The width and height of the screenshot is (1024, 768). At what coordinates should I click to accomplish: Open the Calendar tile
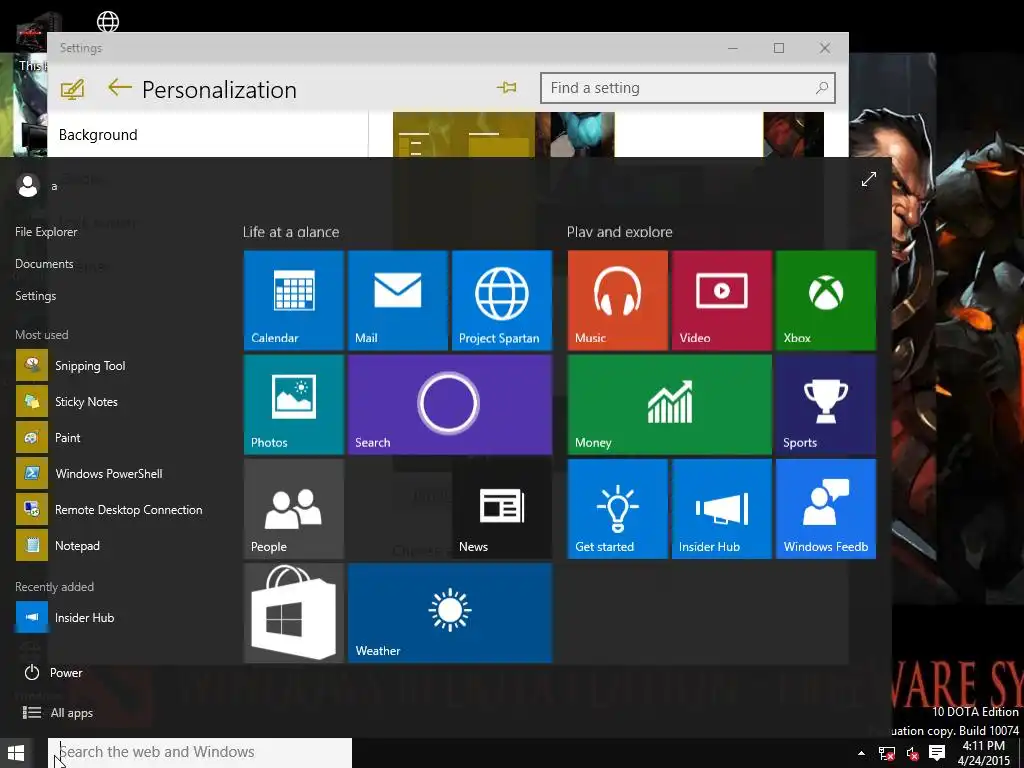294,300
